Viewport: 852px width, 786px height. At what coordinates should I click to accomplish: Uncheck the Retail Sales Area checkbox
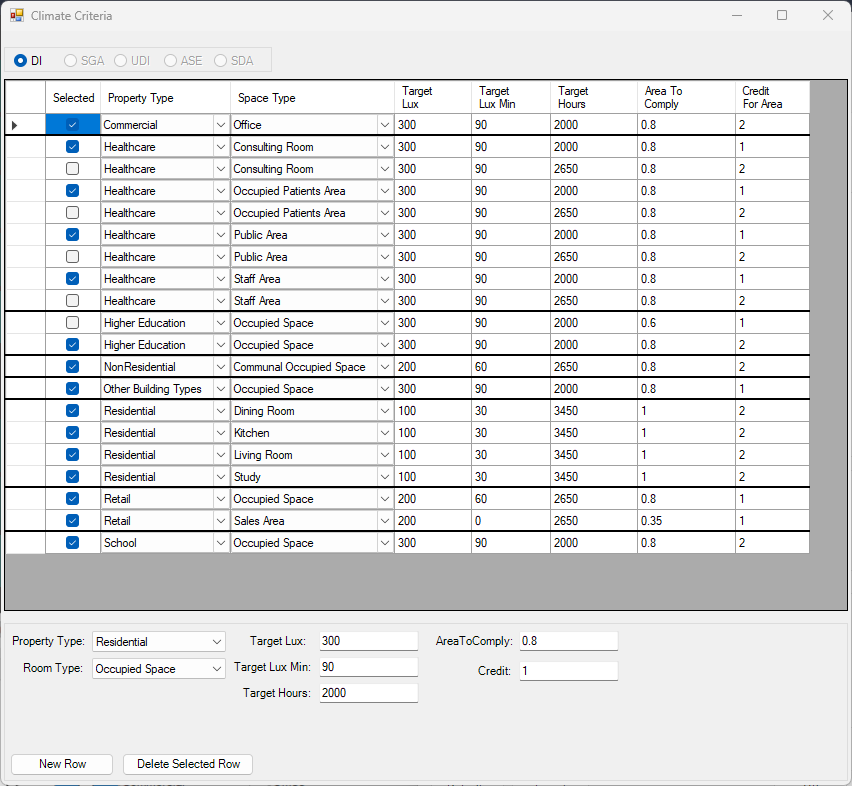point(72,521)
